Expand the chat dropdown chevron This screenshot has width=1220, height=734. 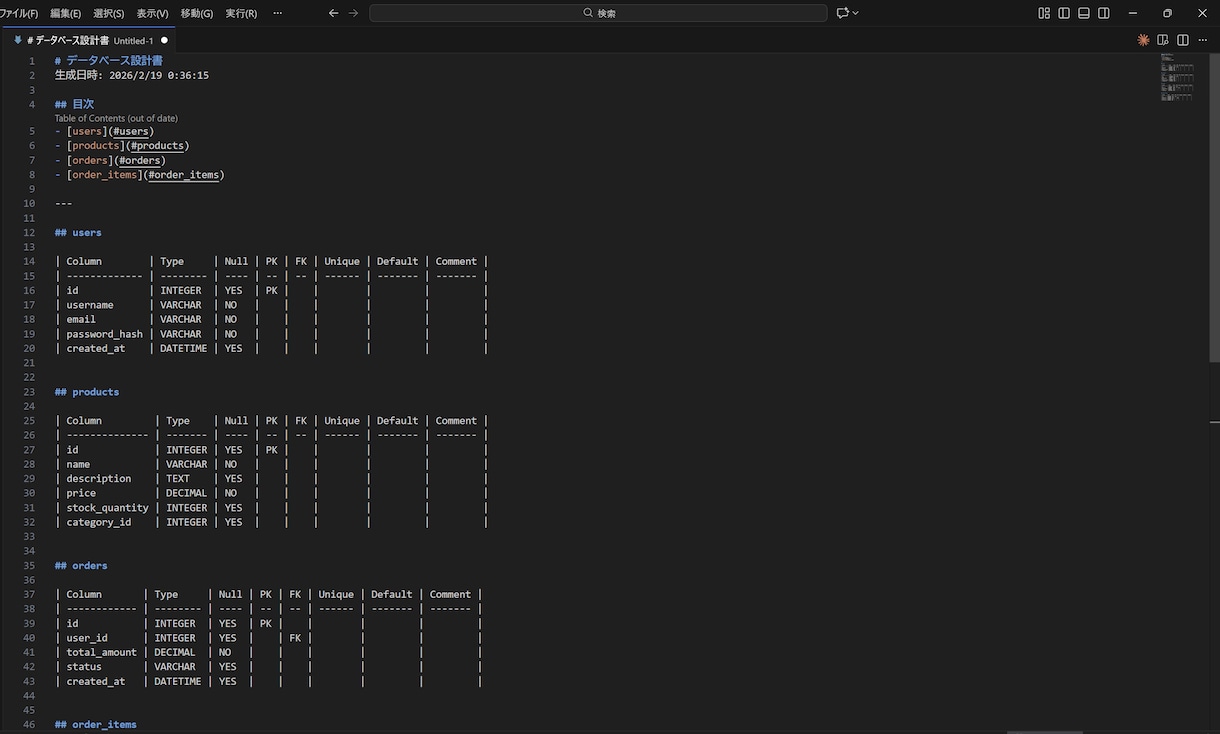pyautogui.click(x=856, y=13)
